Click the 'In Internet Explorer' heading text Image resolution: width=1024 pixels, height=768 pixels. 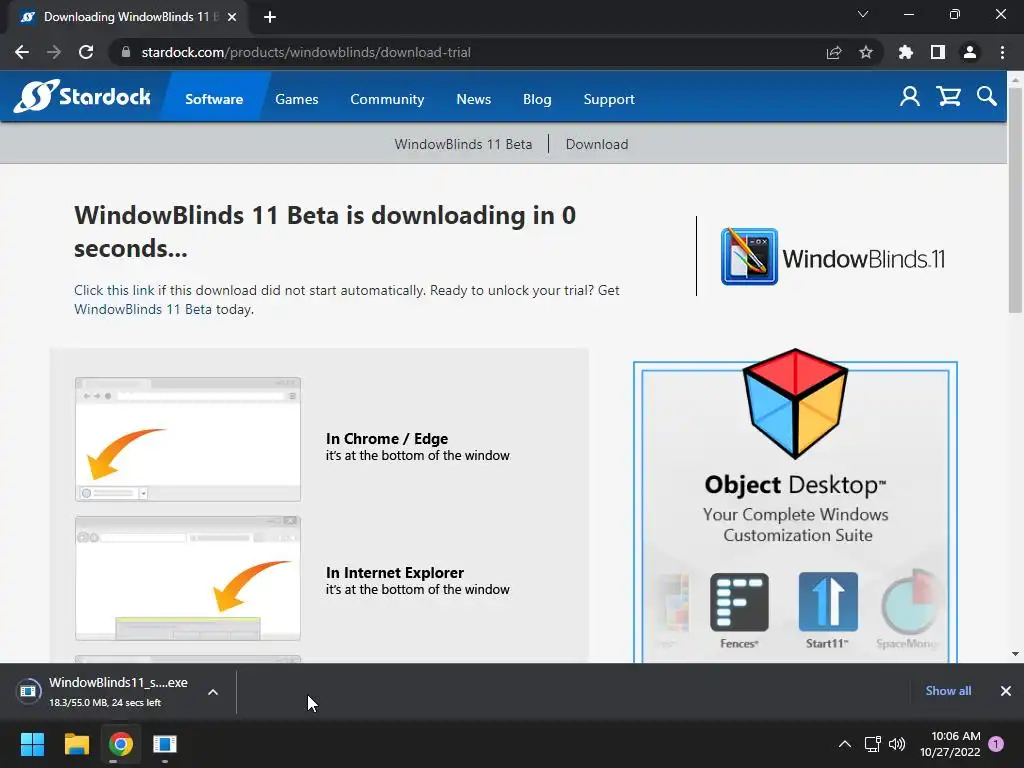point(394,573)
